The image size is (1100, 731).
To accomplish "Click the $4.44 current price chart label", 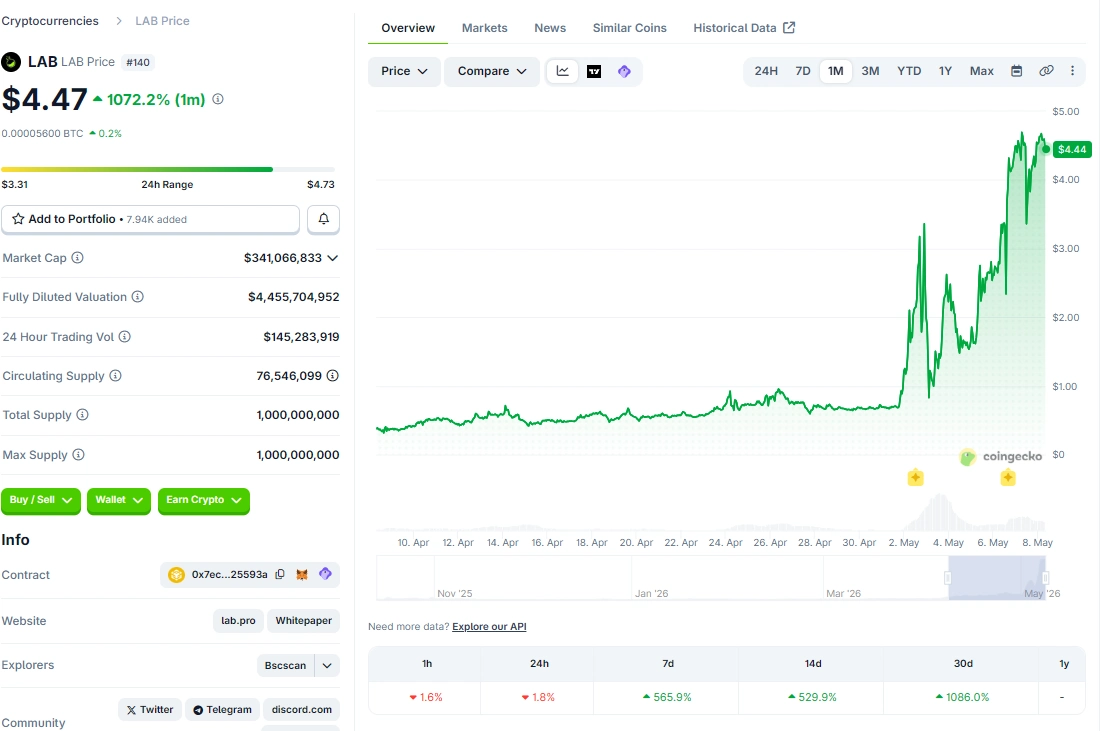I will (1072, 149).
